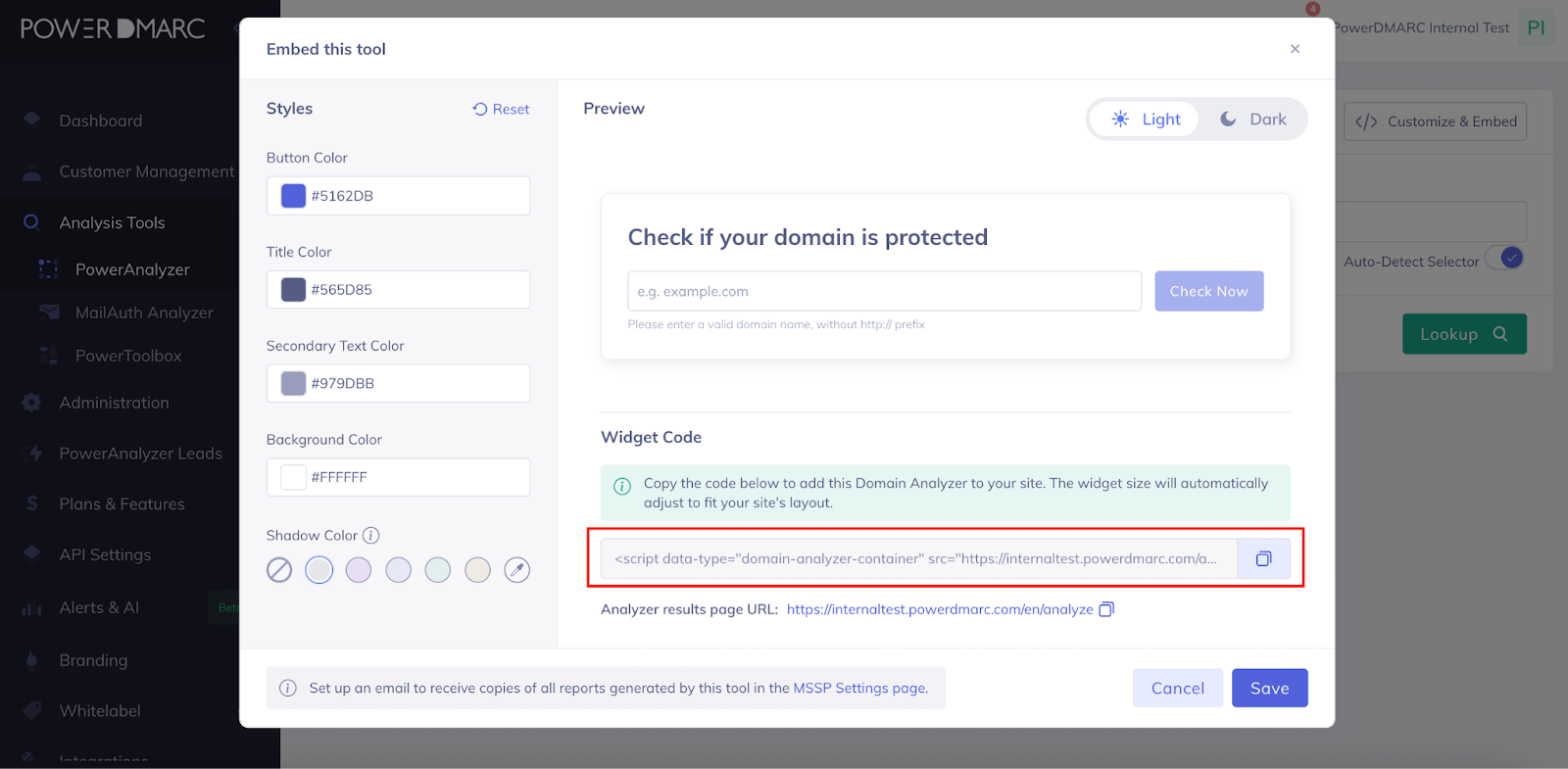The width and height of the screenshot is (1568, 769).
Task: Open Plans & Features in the sidebar
Action: point(122,504)
